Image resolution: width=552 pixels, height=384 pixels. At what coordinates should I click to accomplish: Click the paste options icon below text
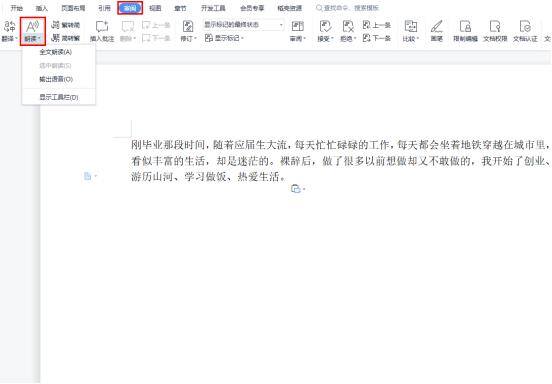pos(296,189)
